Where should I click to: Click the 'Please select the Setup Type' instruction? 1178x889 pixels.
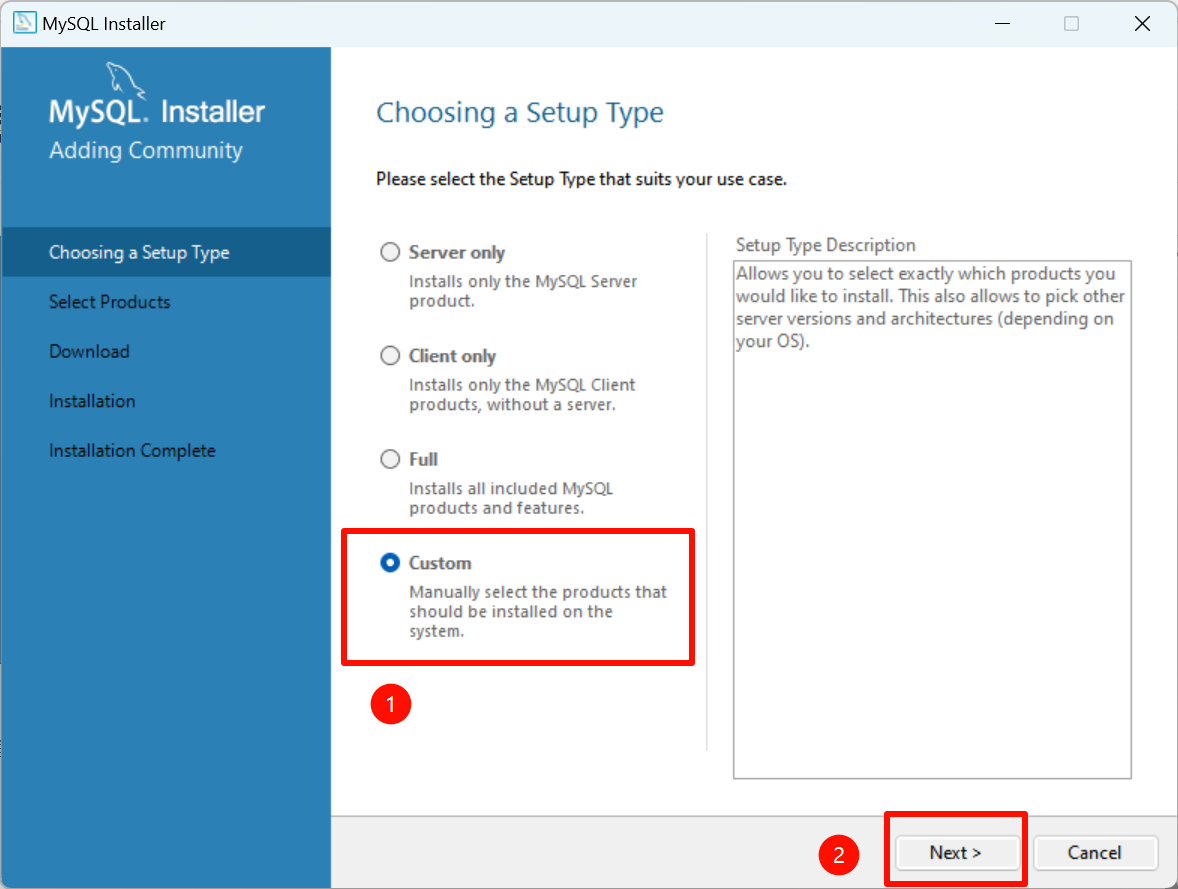click(x=581, y=179)
